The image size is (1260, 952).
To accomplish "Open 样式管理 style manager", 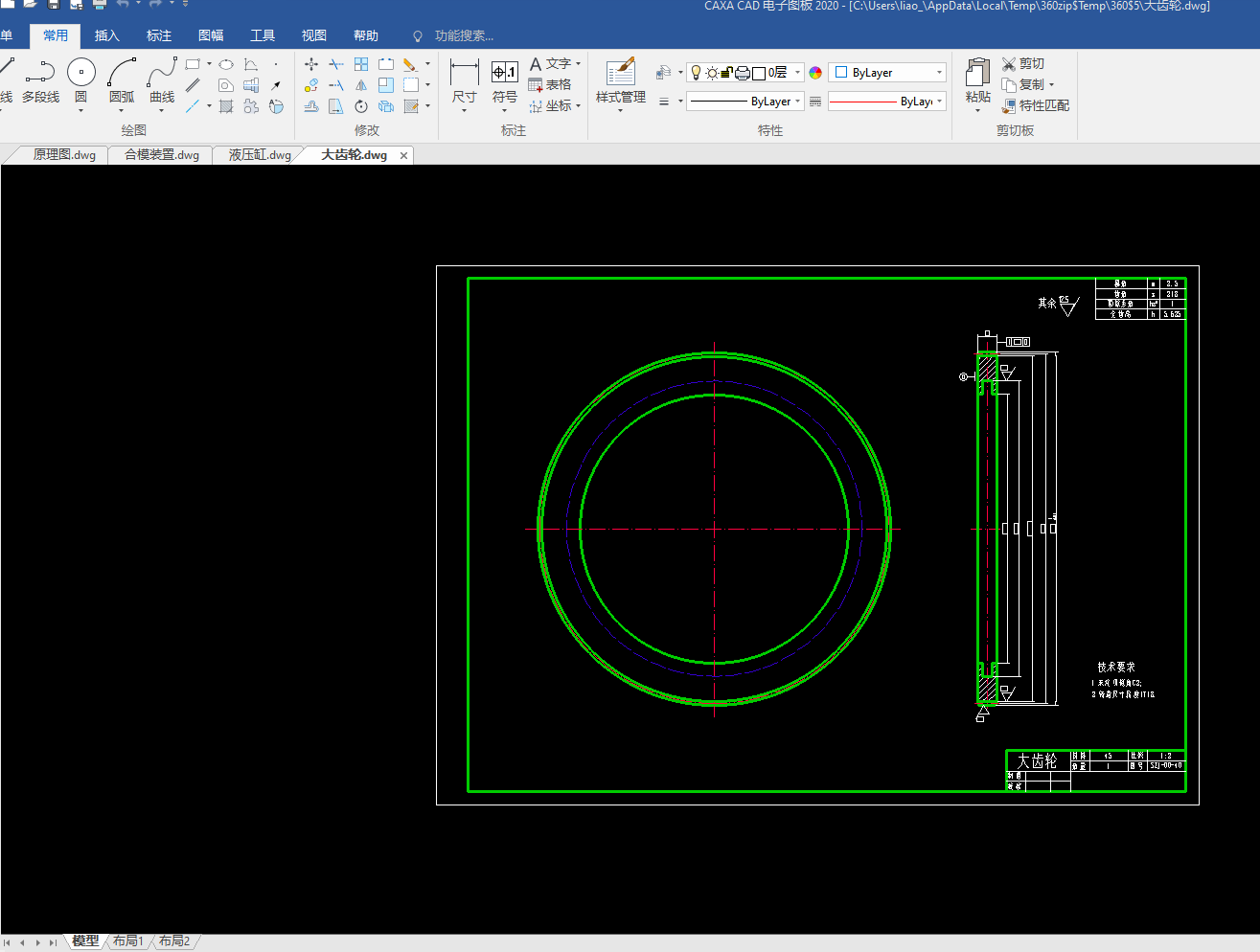I will tap(620, 73).
